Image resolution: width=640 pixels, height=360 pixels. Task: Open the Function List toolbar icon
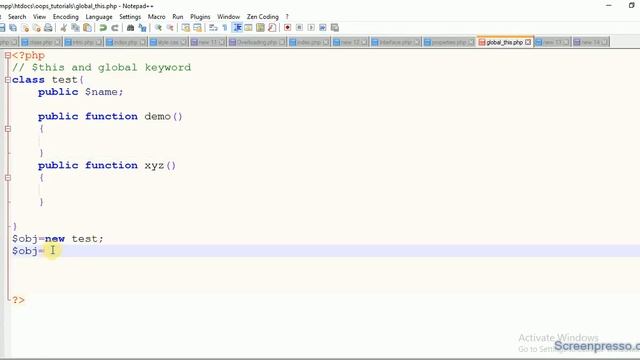coord(272,28)
